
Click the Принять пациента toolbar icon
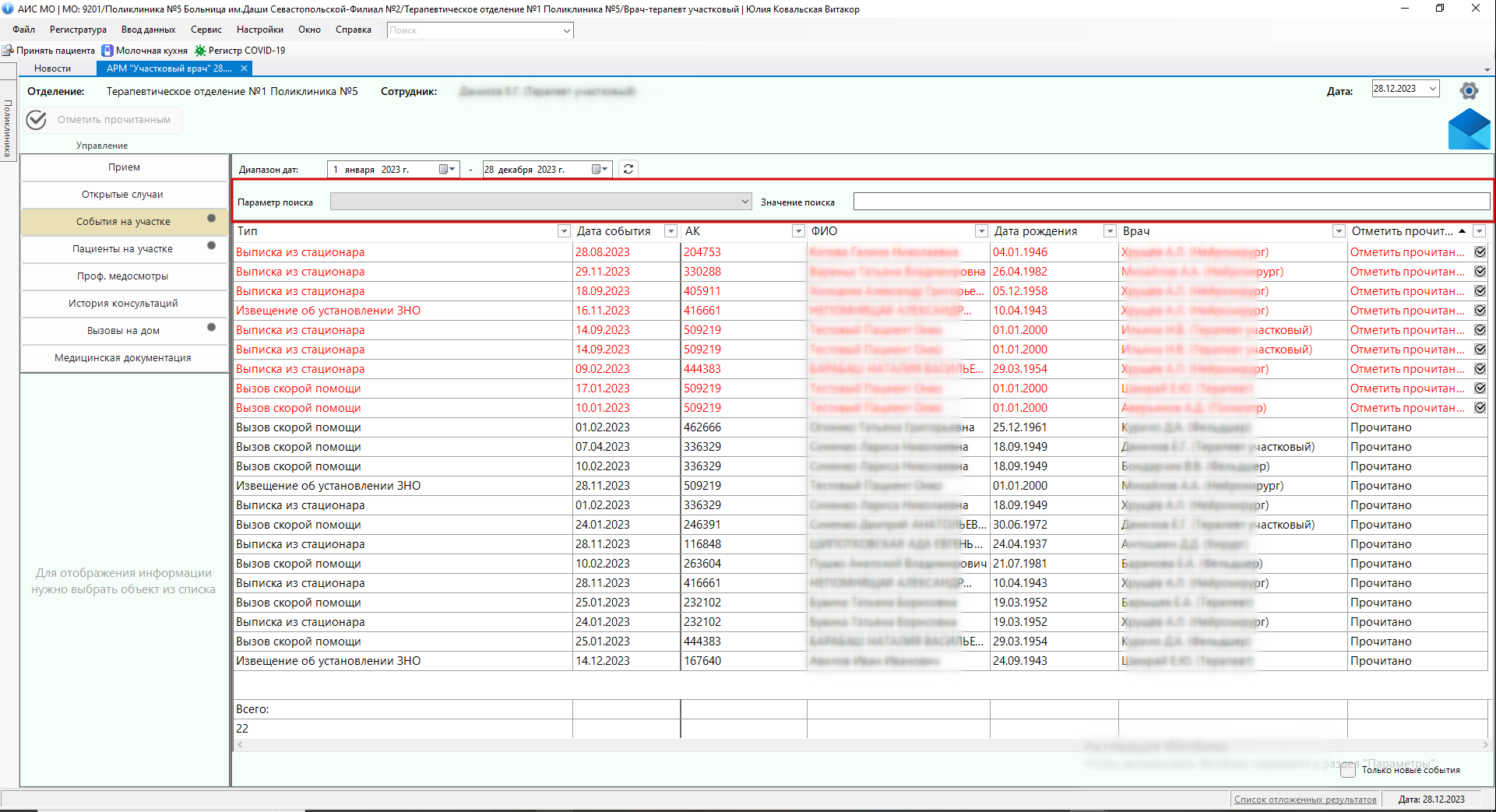point(9,51)
